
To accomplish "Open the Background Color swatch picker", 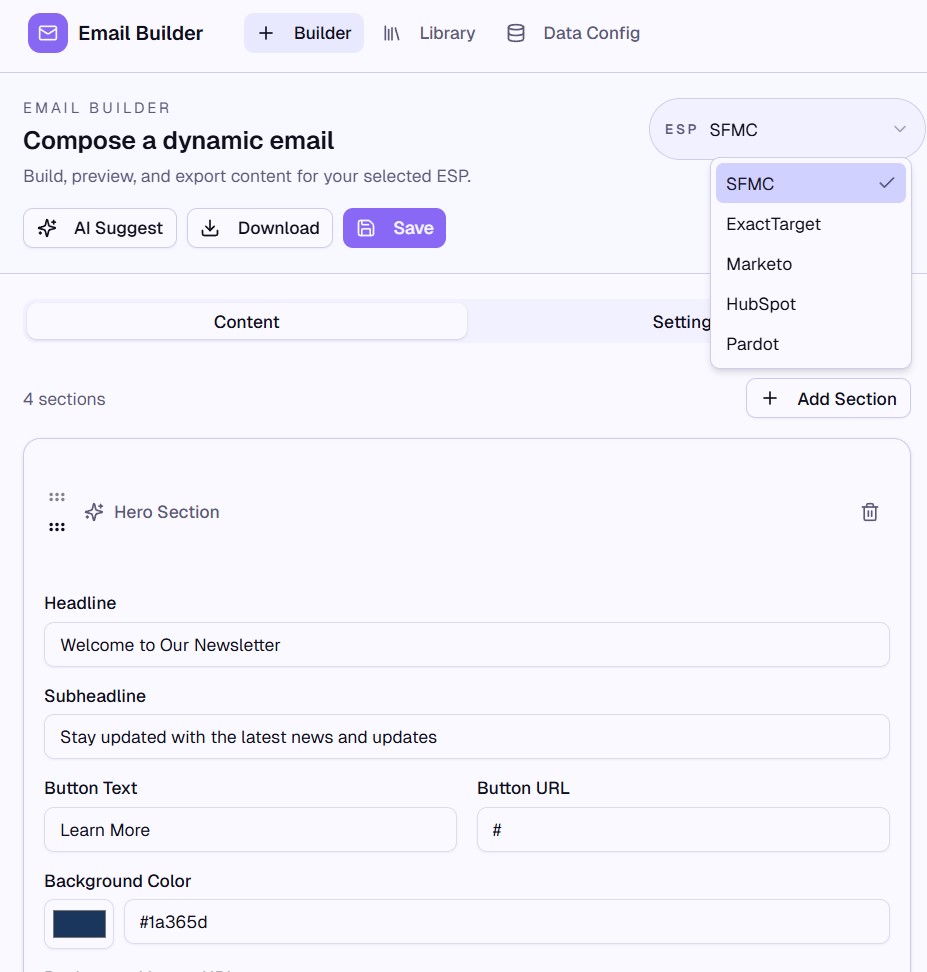I will pyautogui.click(x=78, y=922).
